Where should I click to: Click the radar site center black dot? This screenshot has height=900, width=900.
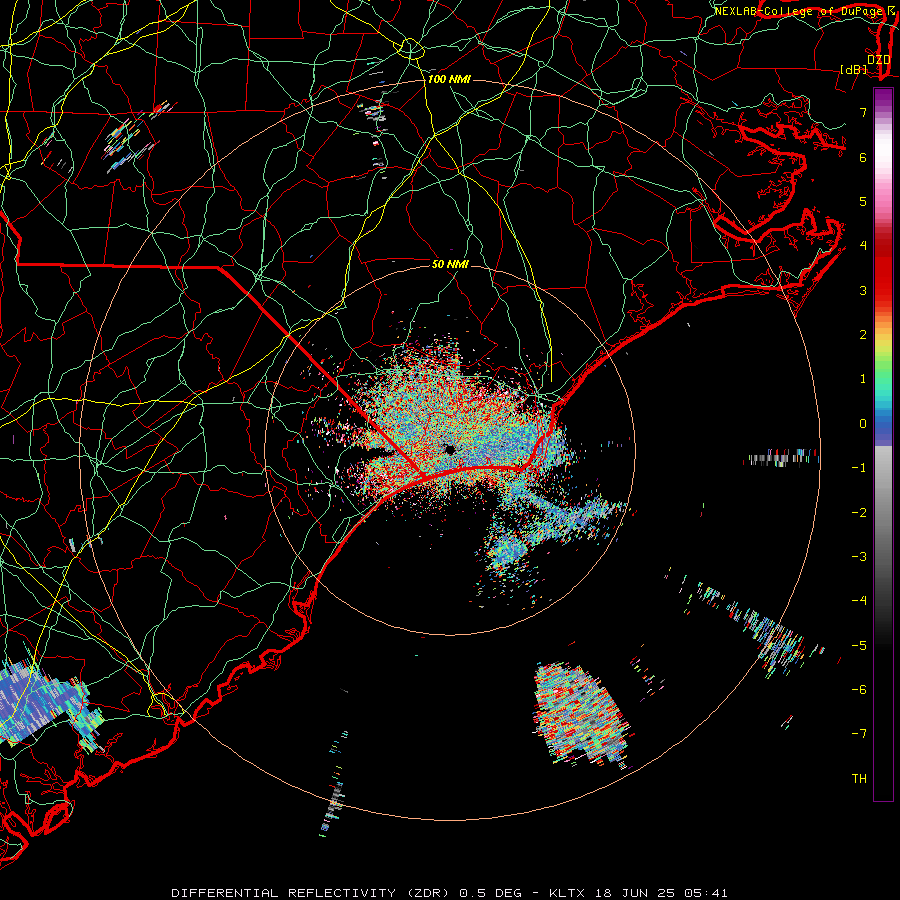click(449, 449)
